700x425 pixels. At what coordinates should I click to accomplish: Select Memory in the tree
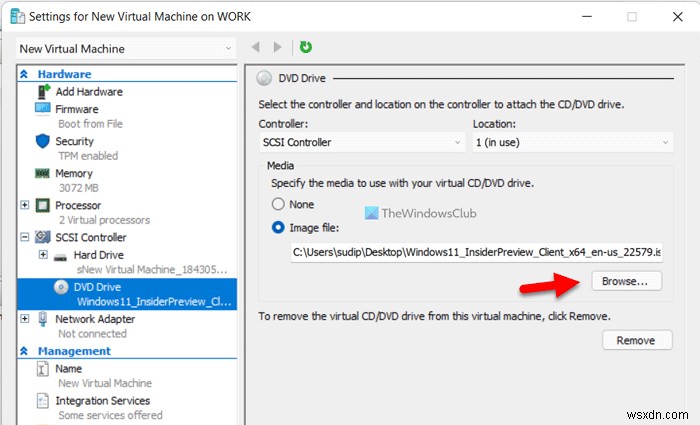74,173
